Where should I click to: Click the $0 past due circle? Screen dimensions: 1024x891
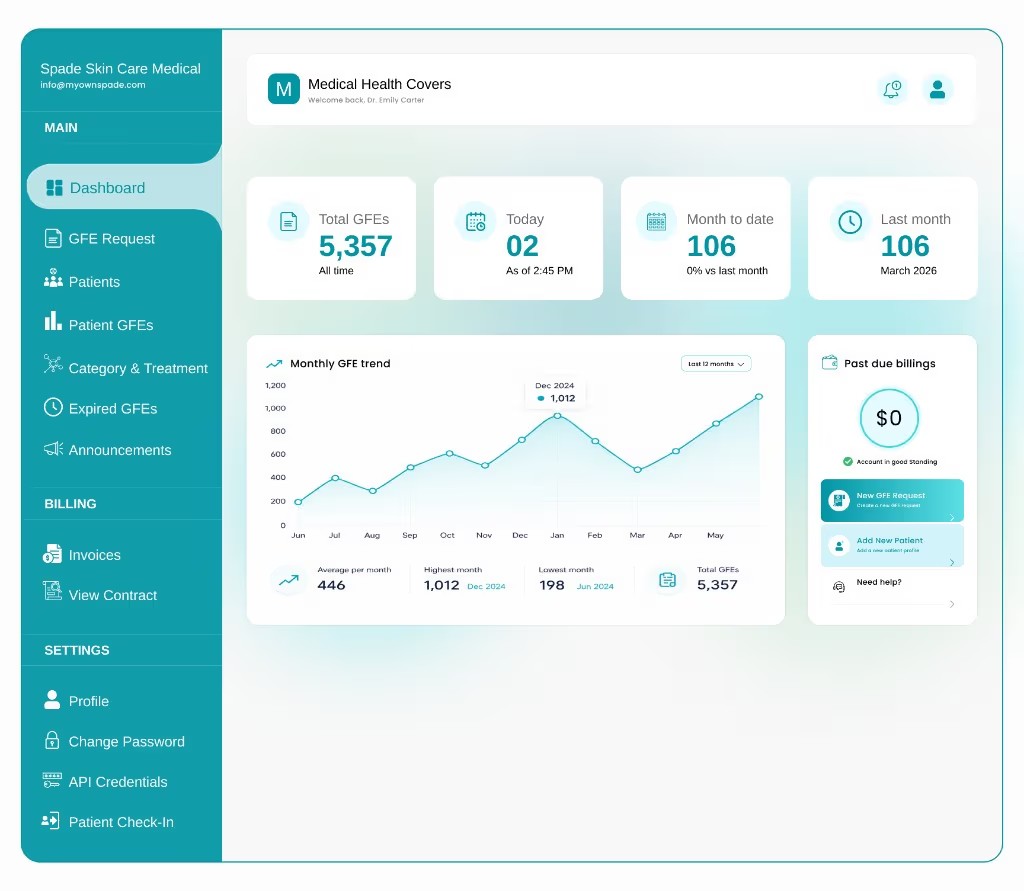click(x=889, y=418)
